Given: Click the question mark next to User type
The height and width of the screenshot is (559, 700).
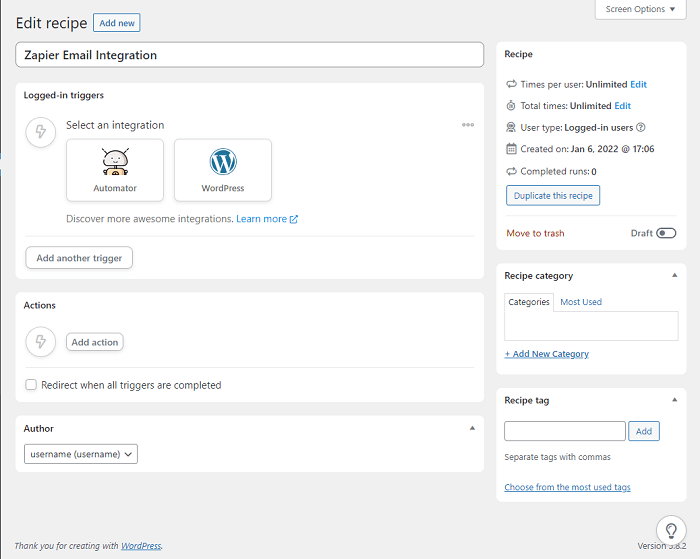Looking at the screenshot, I should (x=641, y=127).
